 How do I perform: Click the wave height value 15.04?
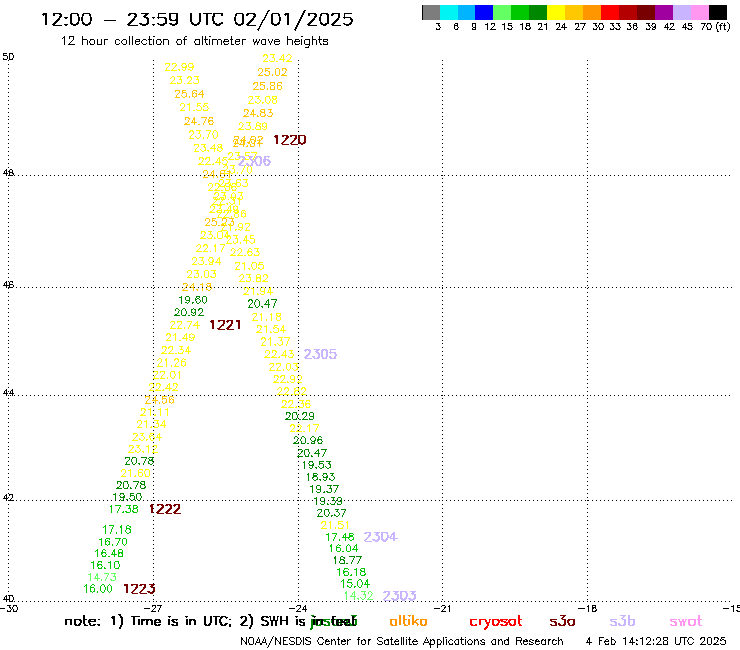pos(355,583)
